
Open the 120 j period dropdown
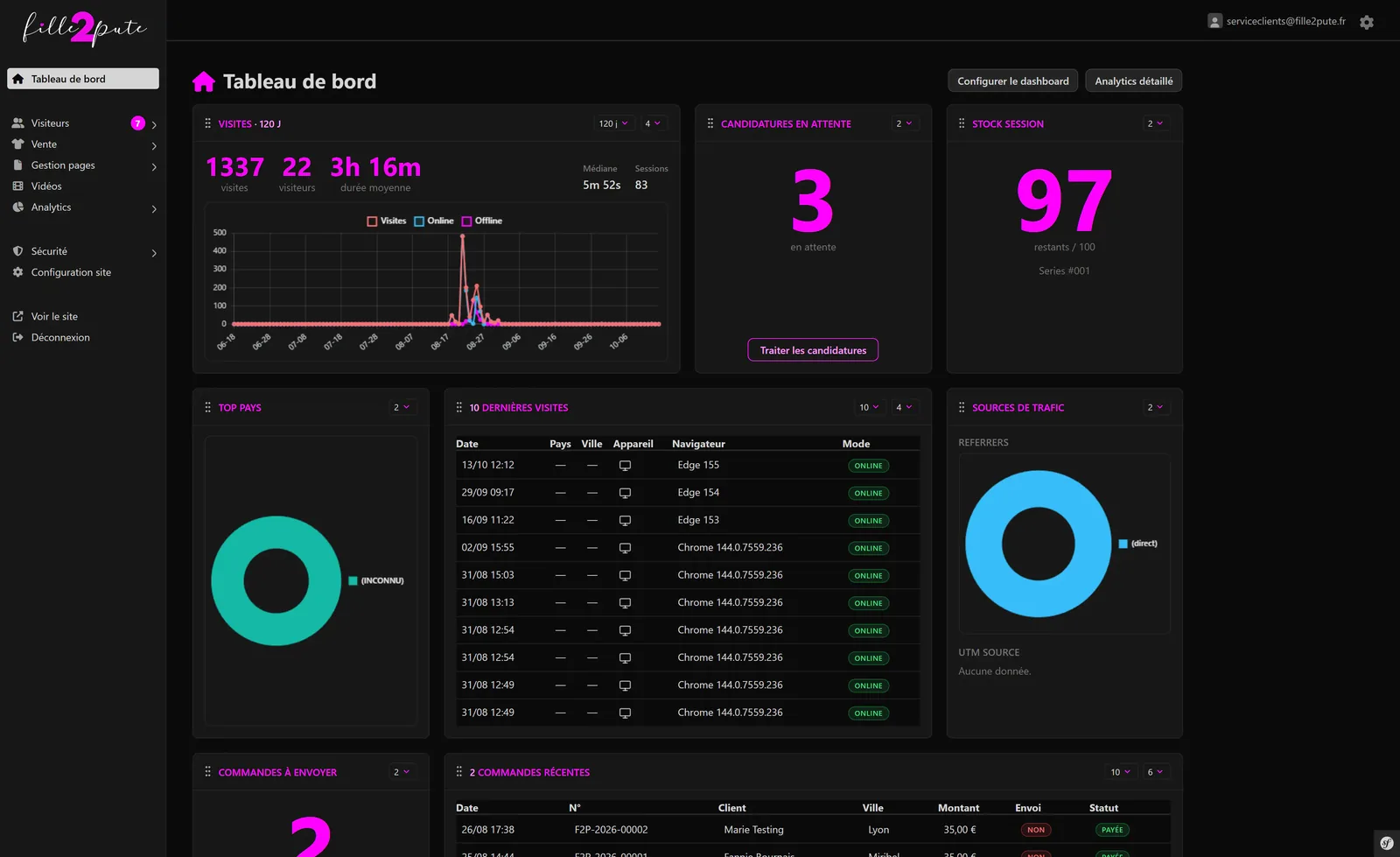click(613, 123)
